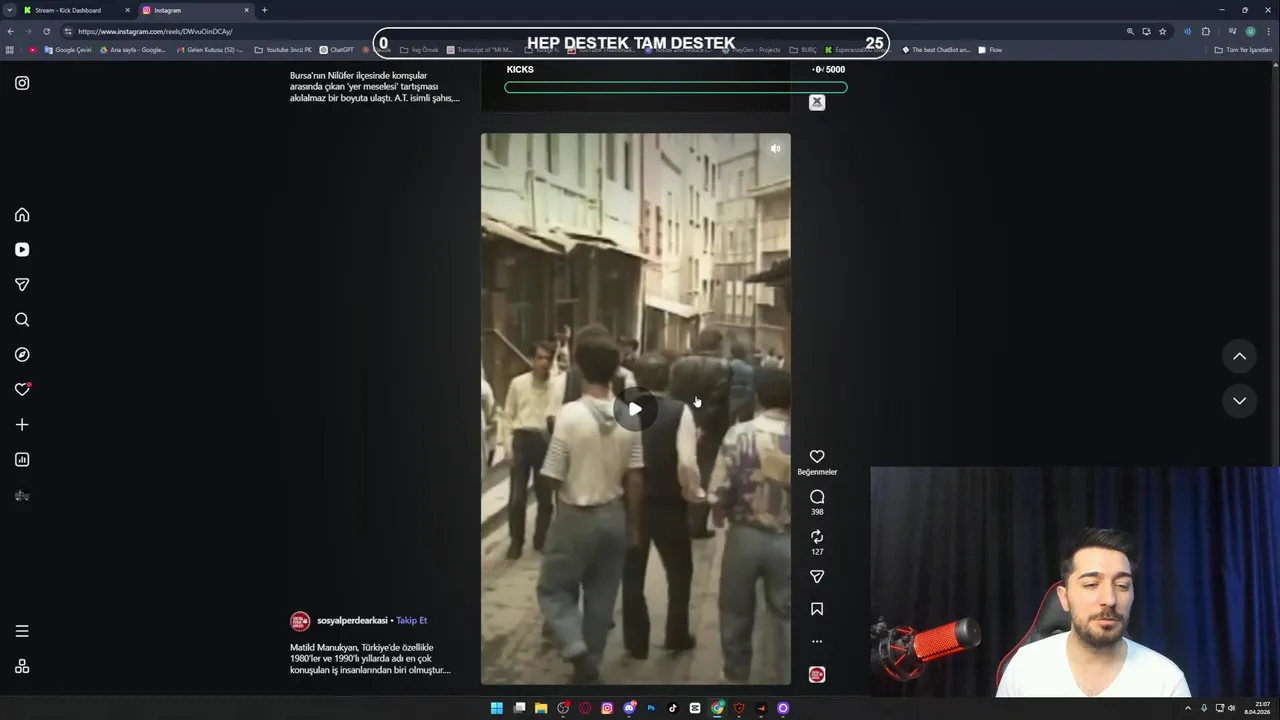Screen dimensions: 1280x720
Task: Show hidden system tray icons
Action: click(1188, 708)
